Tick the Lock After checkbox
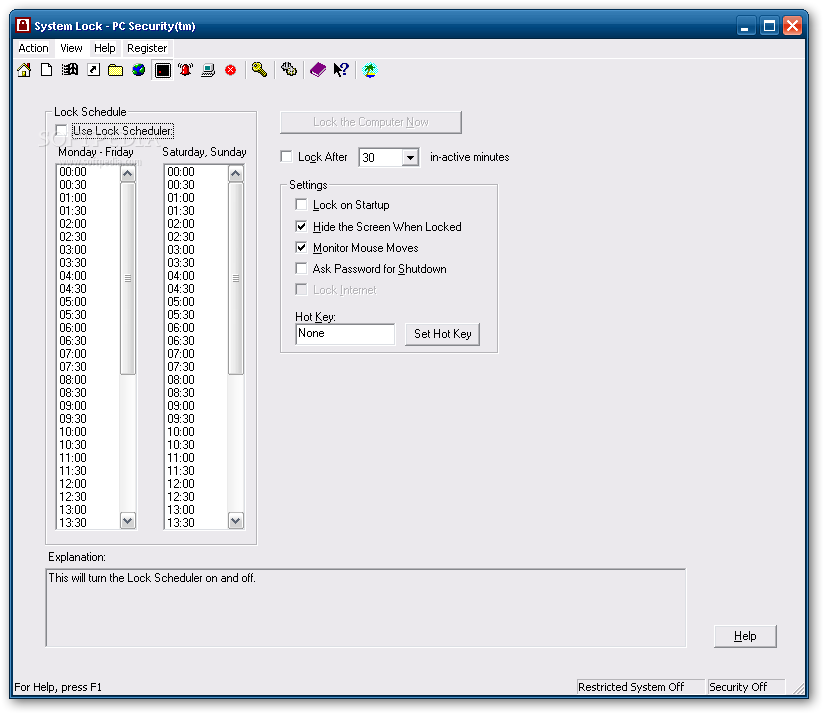Screen dimensions: 824x714 click(x=286, y=157)
